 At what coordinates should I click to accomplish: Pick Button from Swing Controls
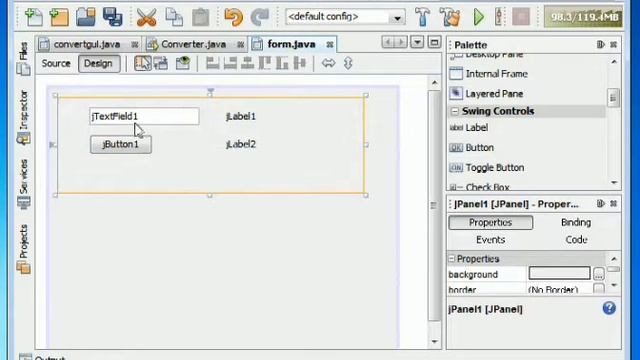click(x=480, y=148)
